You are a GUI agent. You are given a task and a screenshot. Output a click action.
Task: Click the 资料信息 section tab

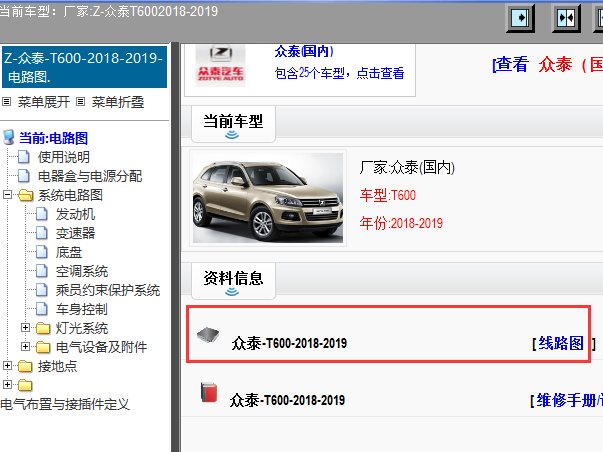point(233,281)
